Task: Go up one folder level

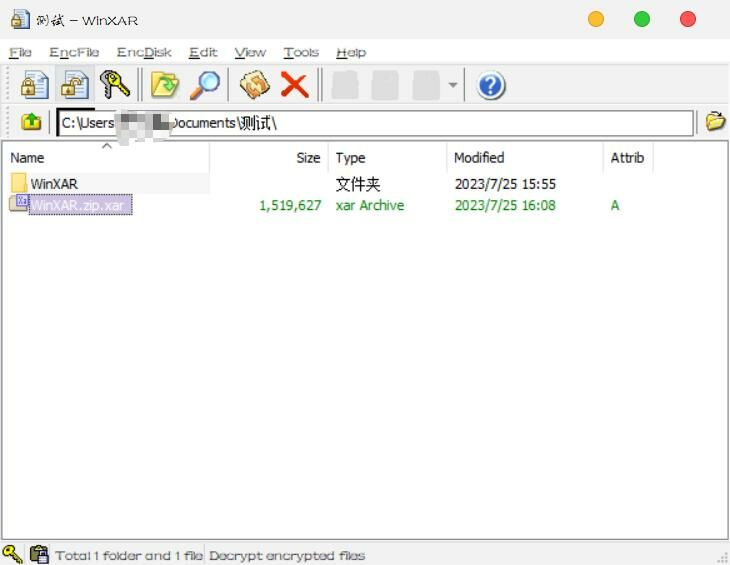Action: (x=31, y=122)
